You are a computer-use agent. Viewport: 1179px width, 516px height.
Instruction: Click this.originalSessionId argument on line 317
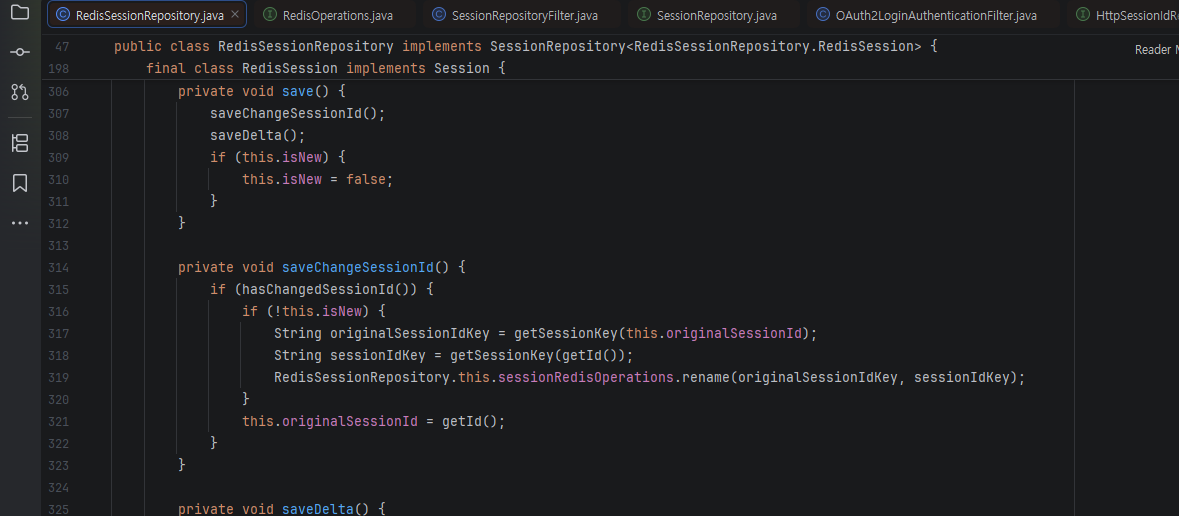(x=714, y=333)
